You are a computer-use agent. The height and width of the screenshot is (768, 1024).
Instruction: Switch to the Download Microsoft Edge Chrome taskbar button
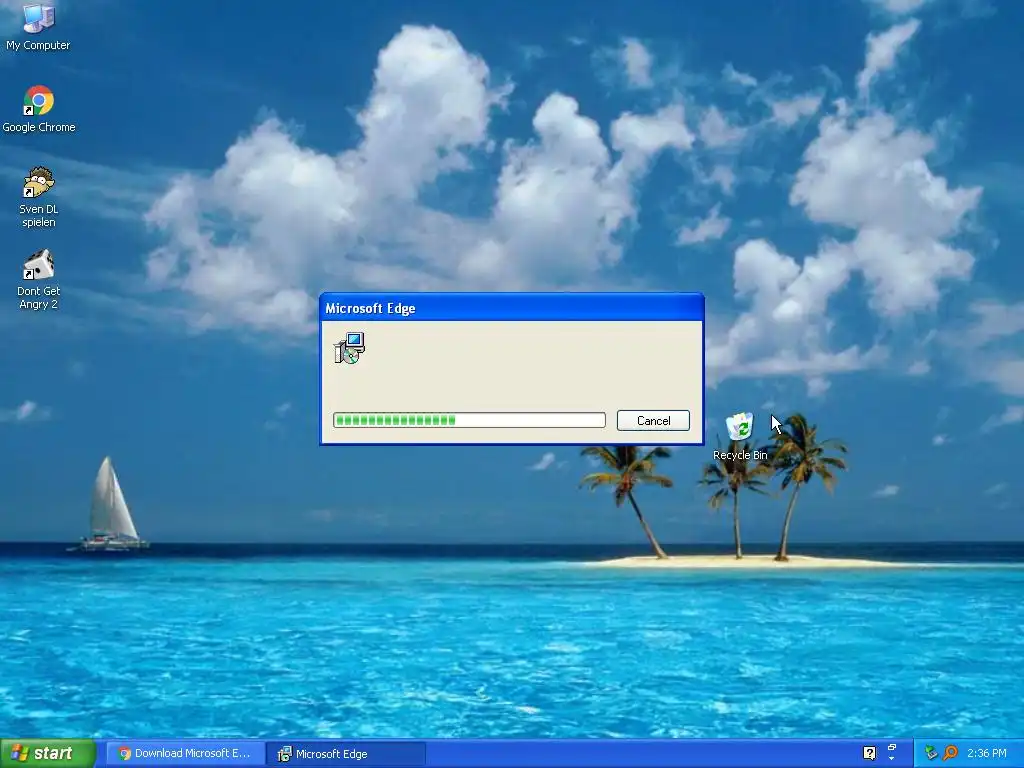[185, 754]
